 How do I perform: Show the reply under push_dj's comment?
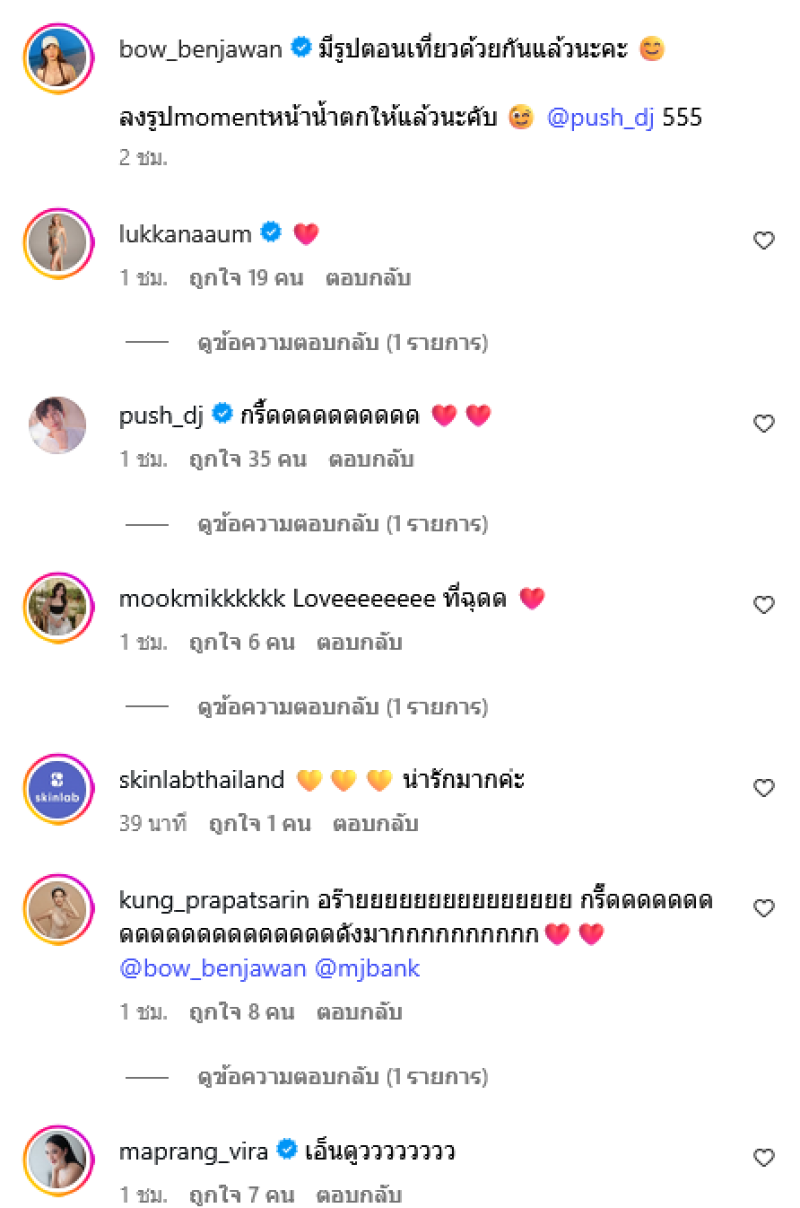(342, 523)
